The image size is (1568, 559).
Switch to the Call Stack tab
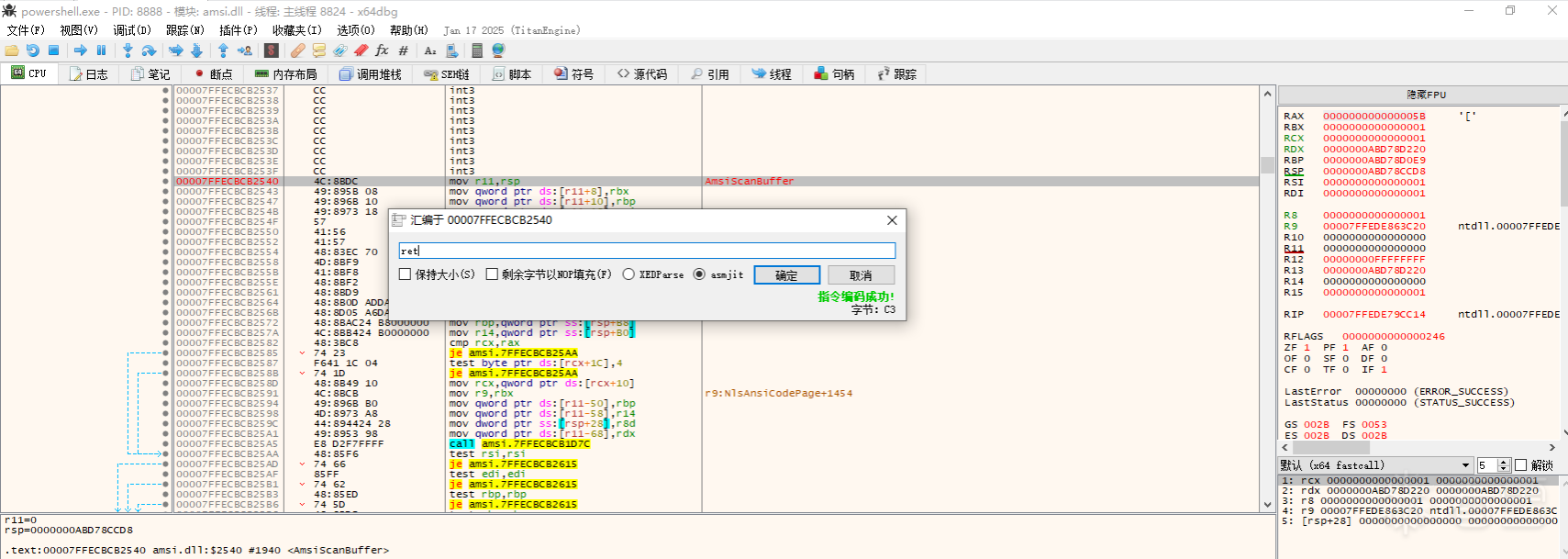[370, 74]
